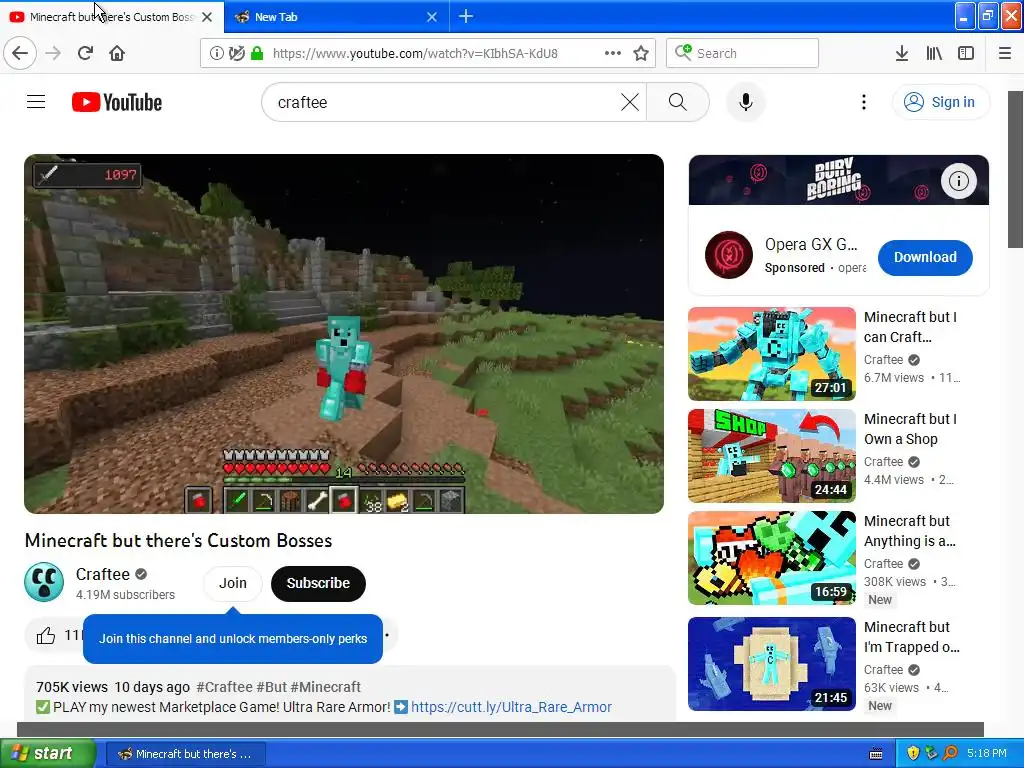Click the Opera GX sponsored title
The image size is (1024, 768).
point(811,244)
